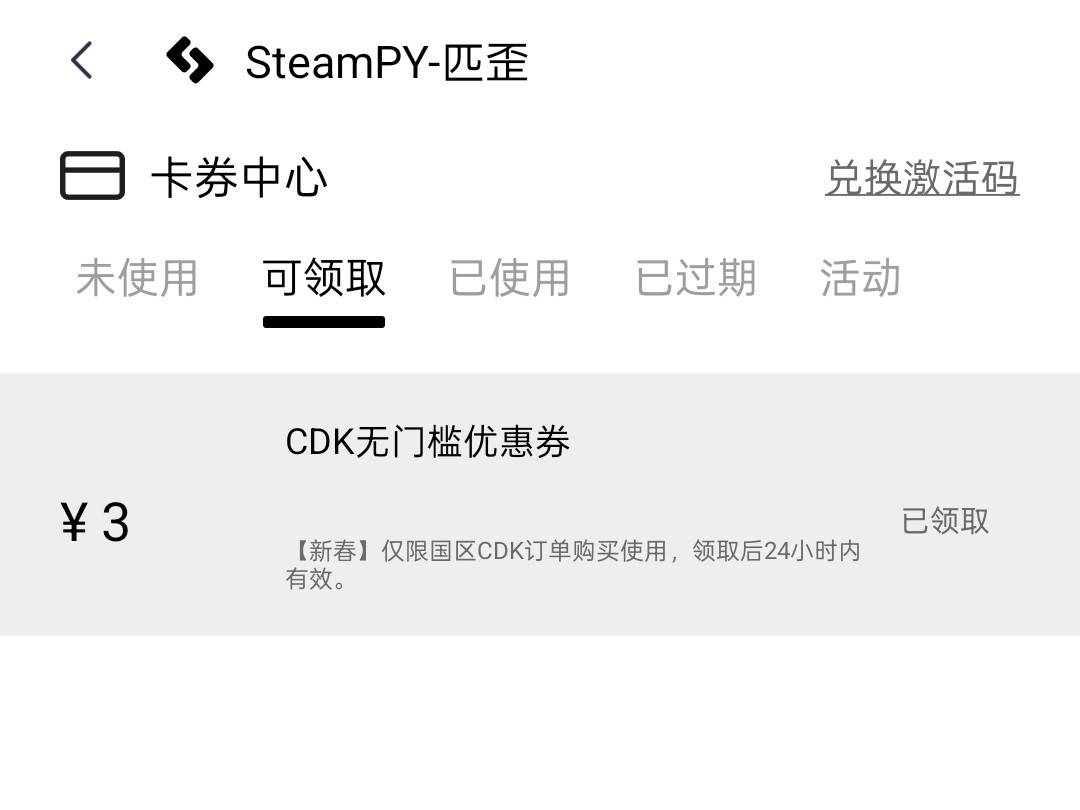The height and width of the screenshot is (810, 1080).
Task: Tap the SteamPY-匹歪 page title
Action: click(x=386, y=62)
